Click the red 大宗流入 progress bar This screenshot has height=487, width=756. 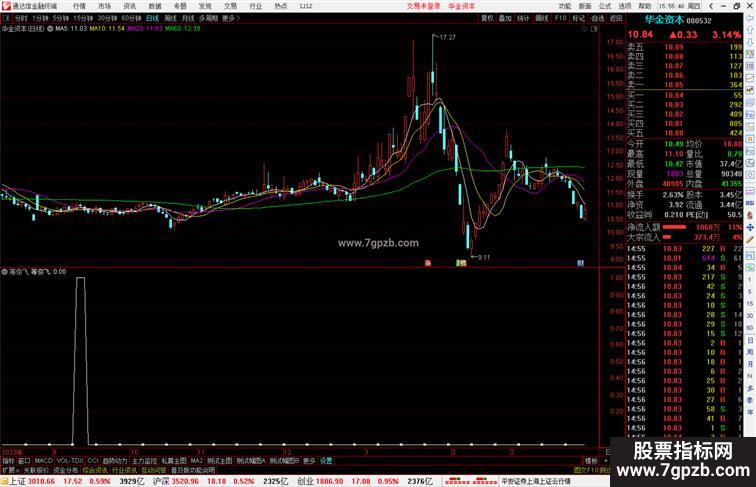point(667,237)
